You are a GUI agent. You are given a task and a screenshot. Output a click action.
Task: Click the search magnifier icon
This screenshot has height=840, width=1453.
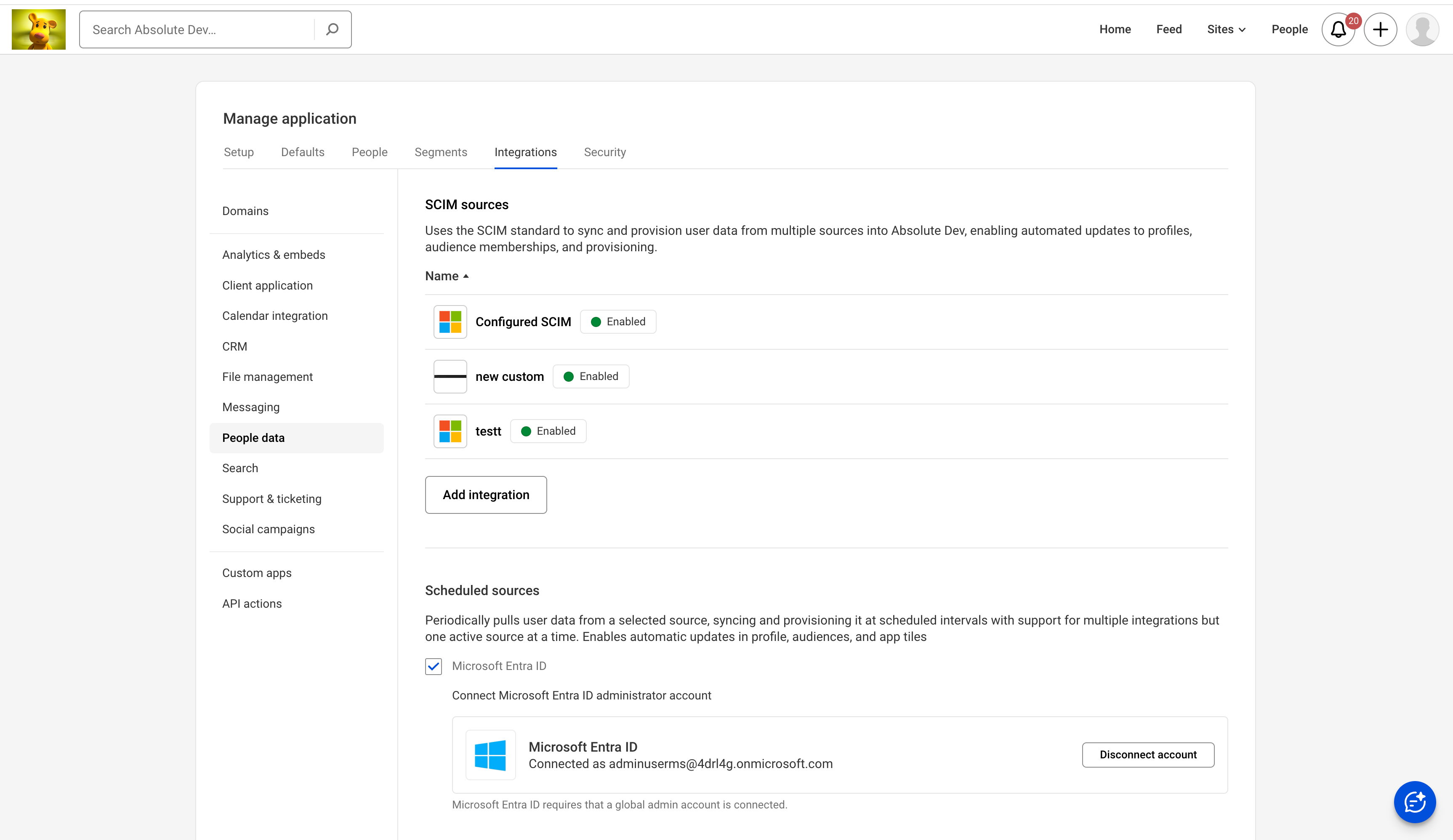pyautogui.click(x=332, y=29)
